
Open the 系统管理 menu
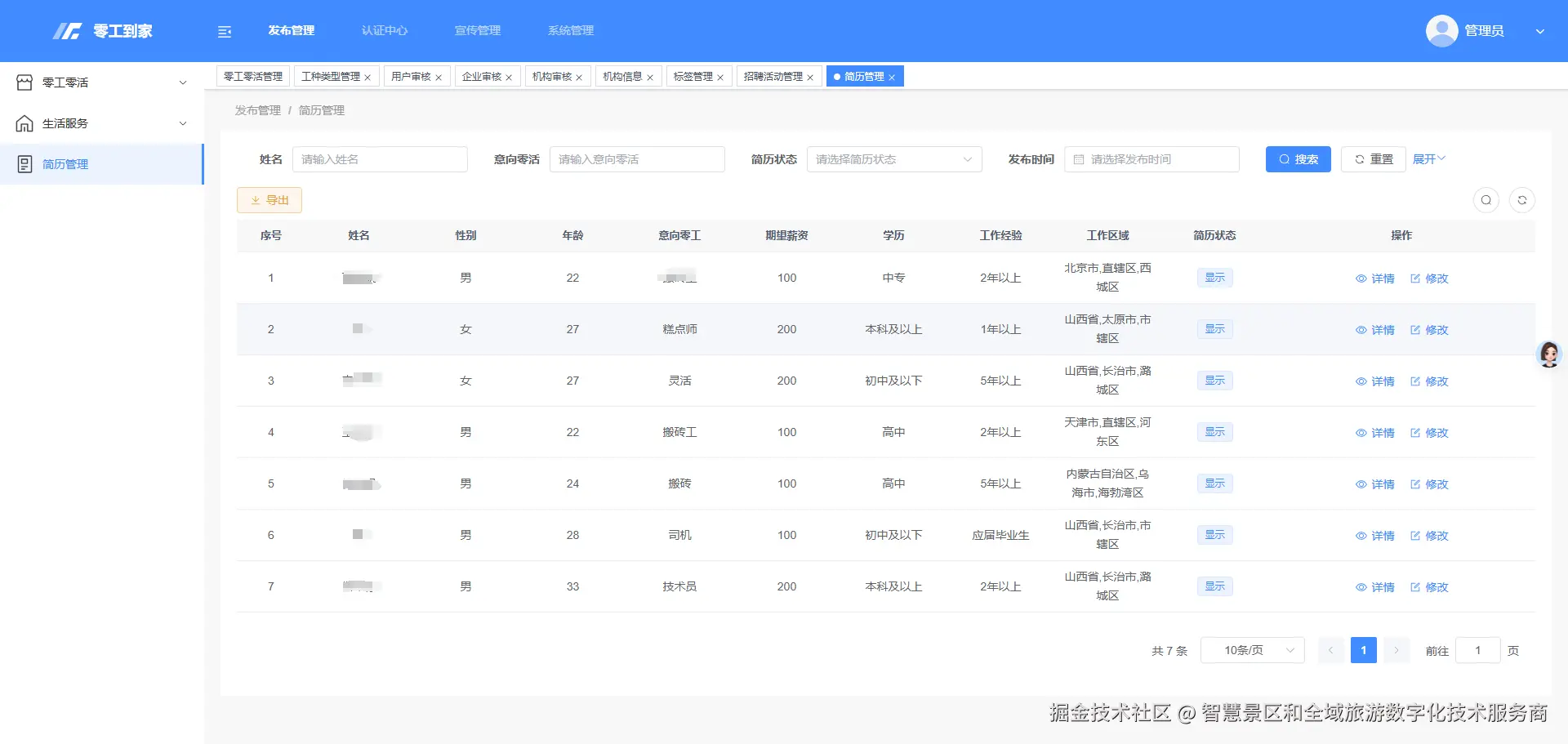571,30
